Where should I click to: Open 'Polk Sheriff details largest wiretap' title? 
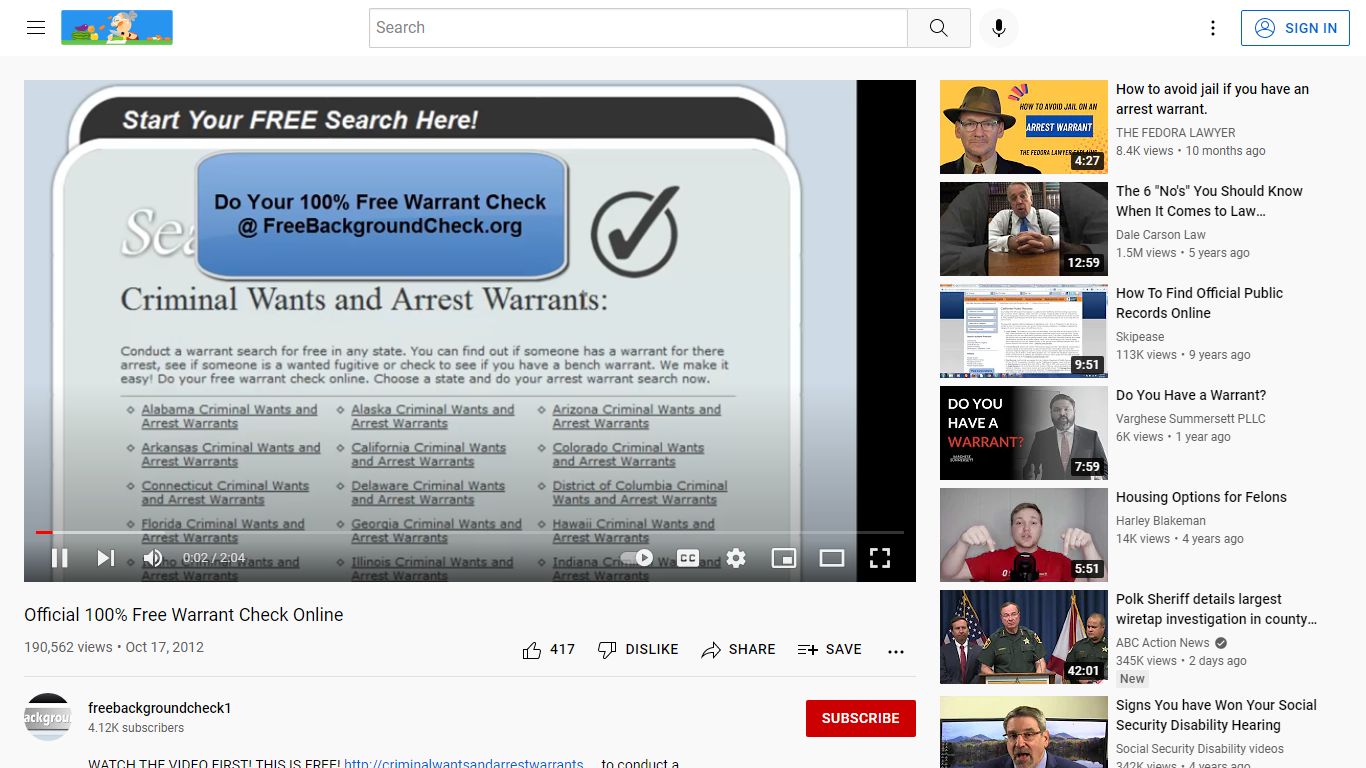click(1216, 609)
